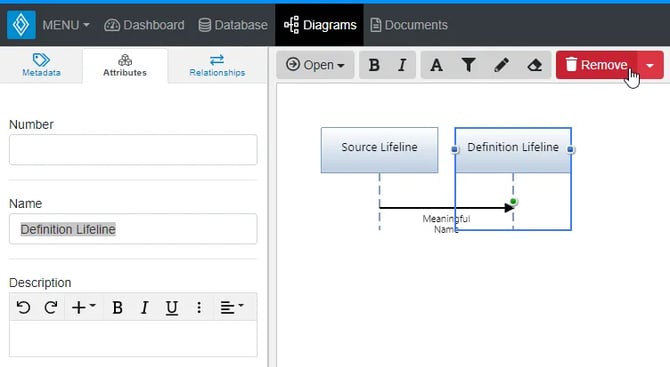Click the Number input field
This screenshot has height=367, width=670.
pos(133,150)
